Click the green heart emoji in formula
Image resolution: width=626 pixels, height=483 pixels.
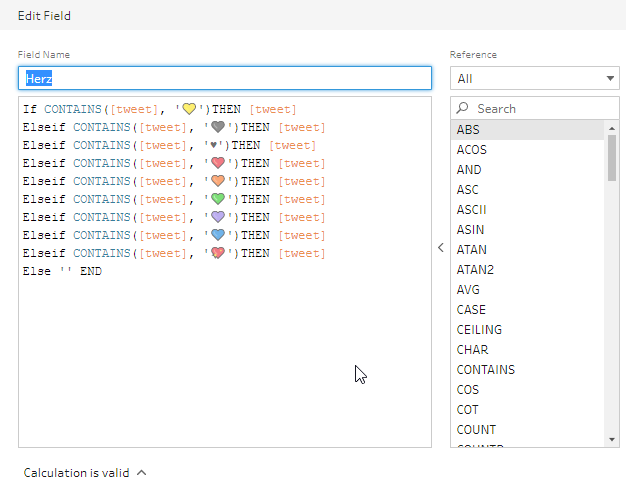(218, 199)
